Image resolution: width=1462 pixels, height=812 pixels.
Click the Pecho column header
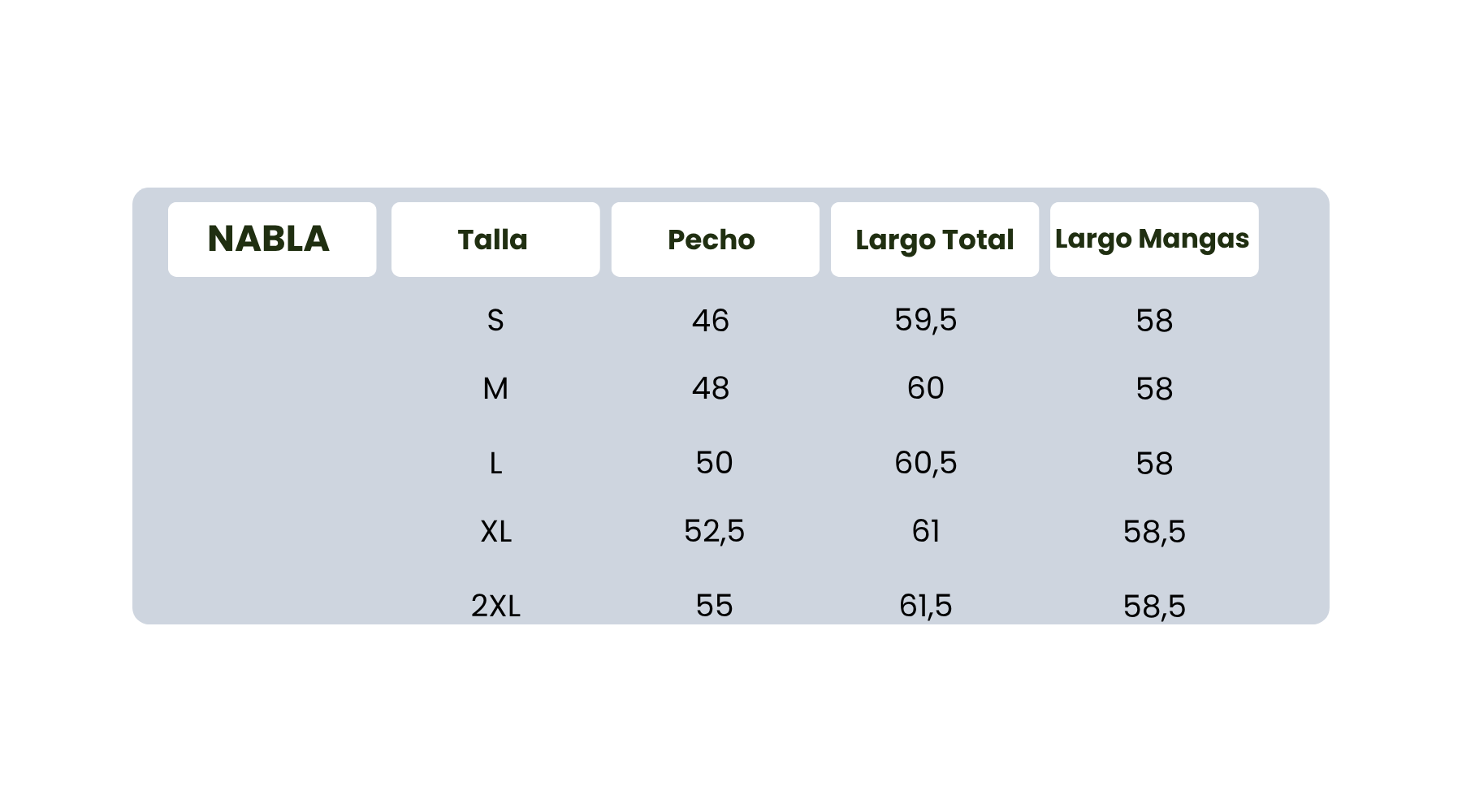(712, 240)
